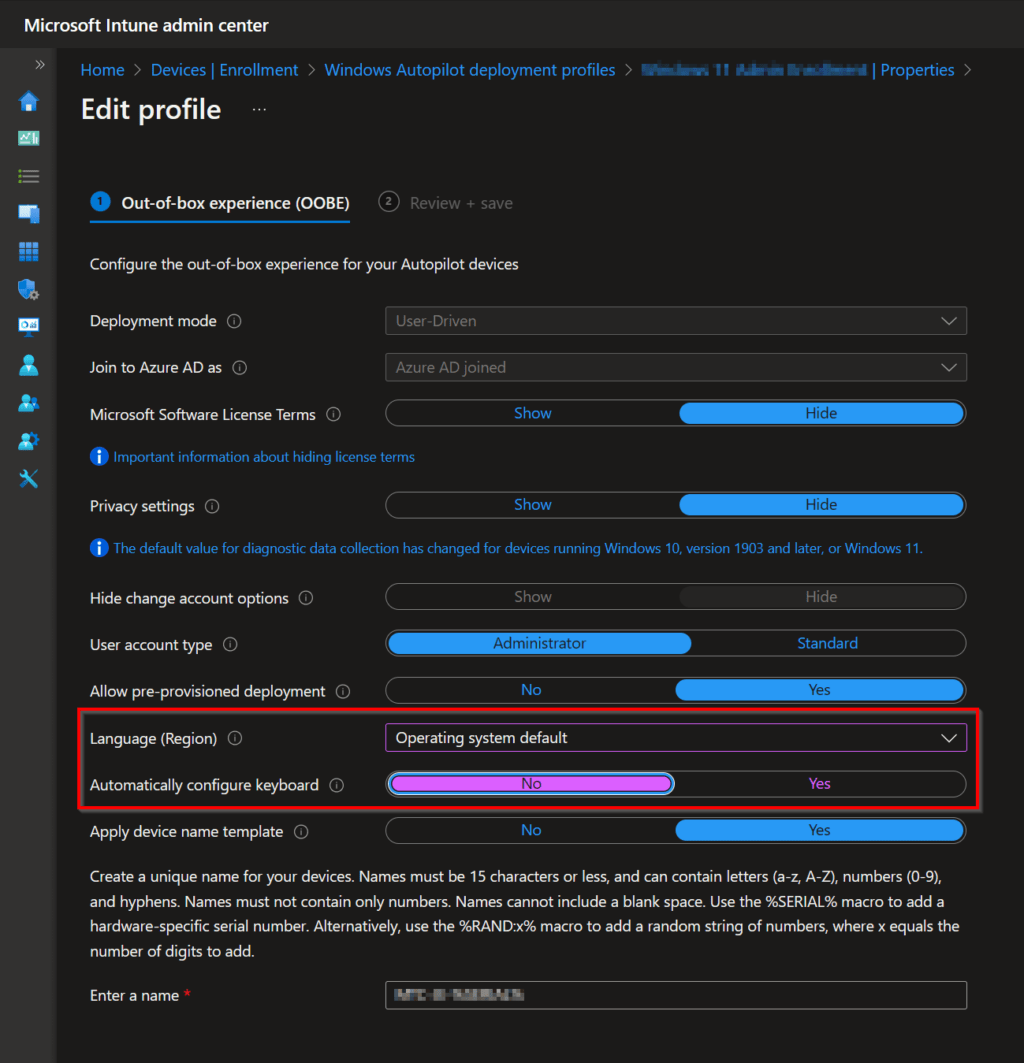Click the Enter a name input field

point(675,995)
